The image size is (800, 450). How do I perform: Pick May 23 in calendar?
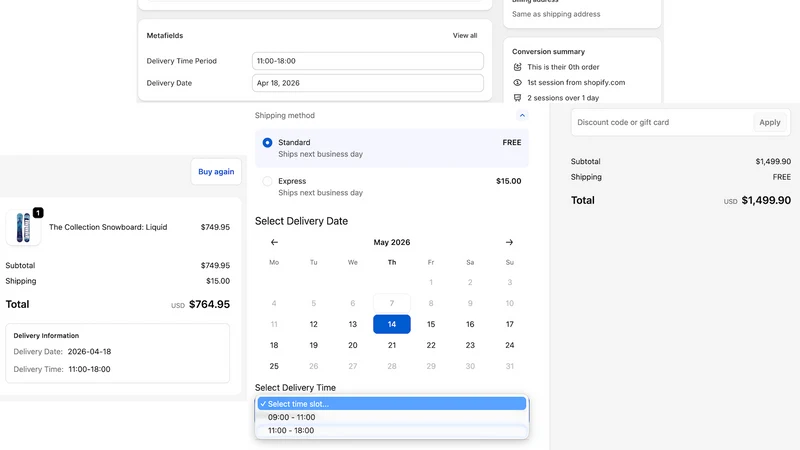(470, 345)
